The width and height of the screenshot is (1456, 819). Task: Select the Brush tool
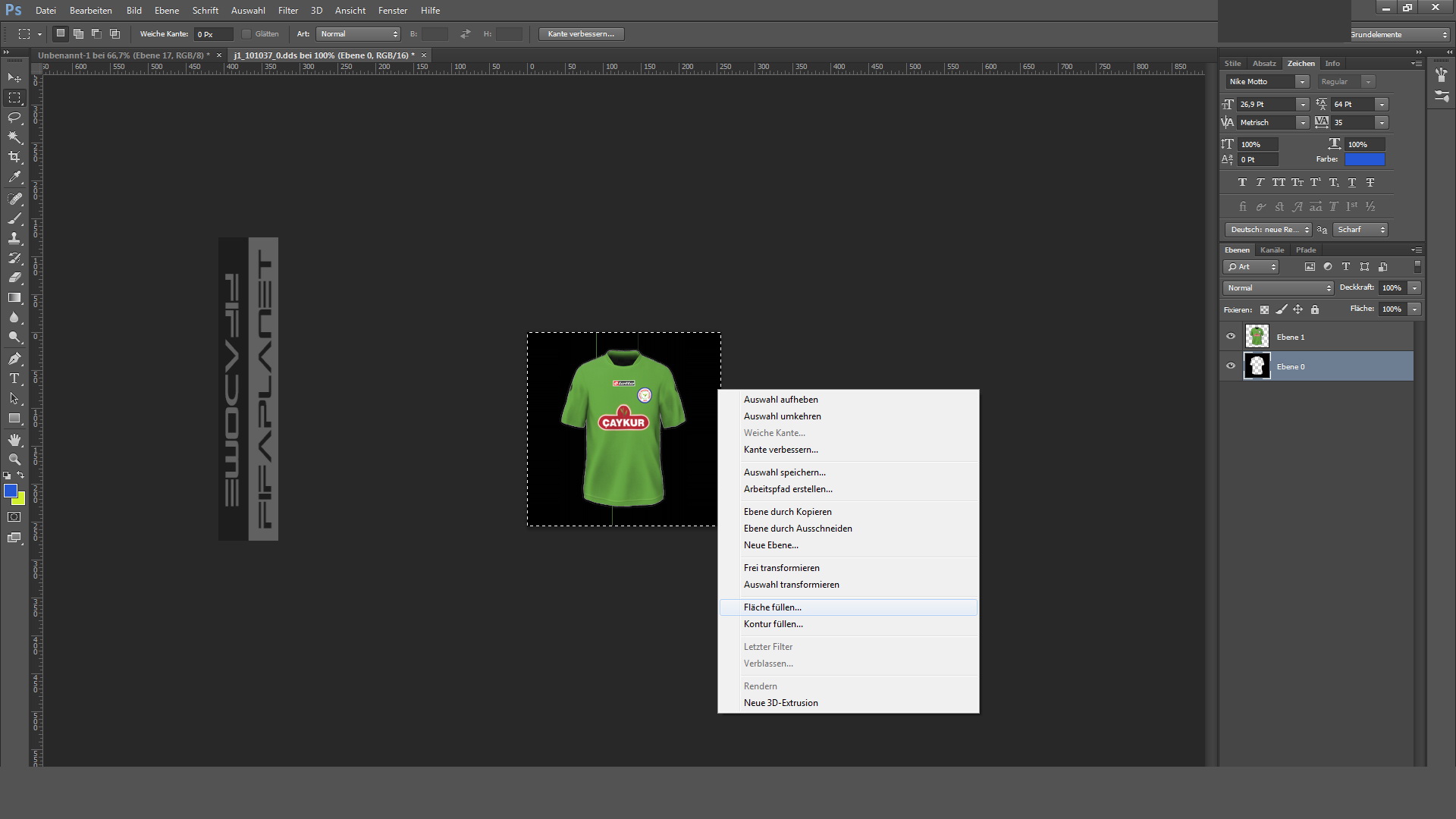(14, 218)
